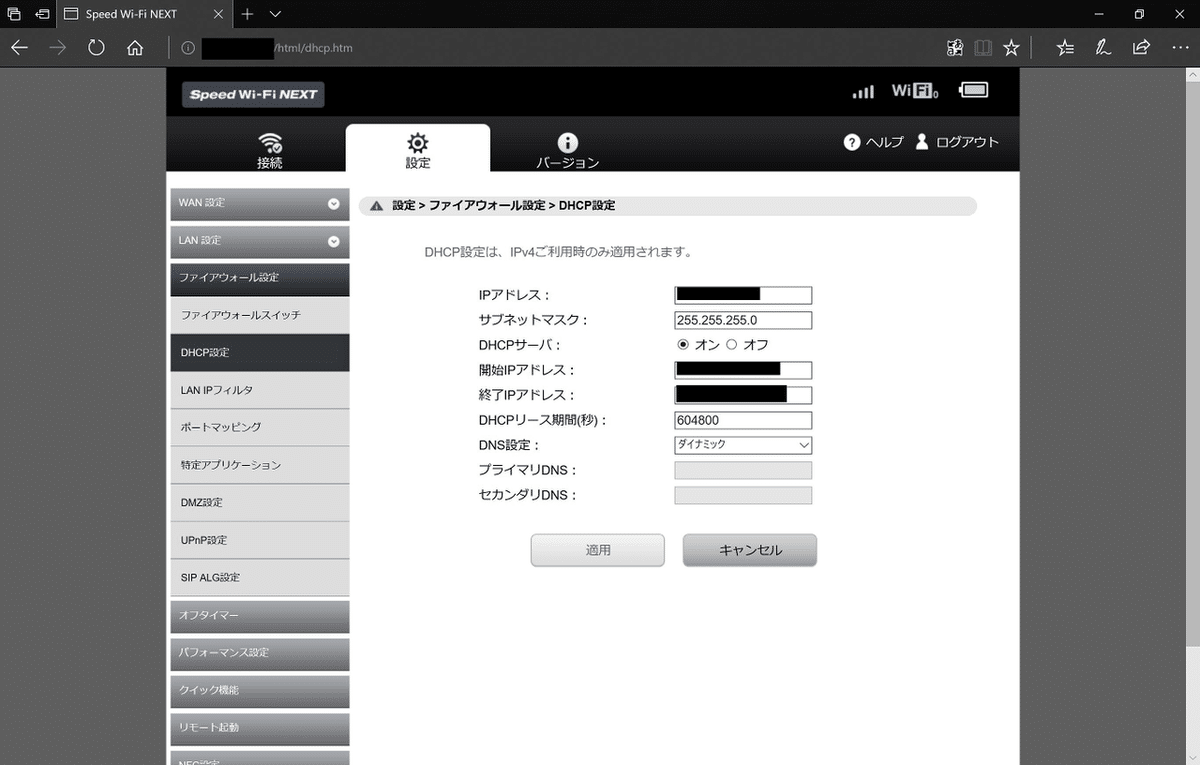The width and height of the screenshot is (1200, 765).
Task: Open リモート起動 section
Action: [x=260, y=728]
